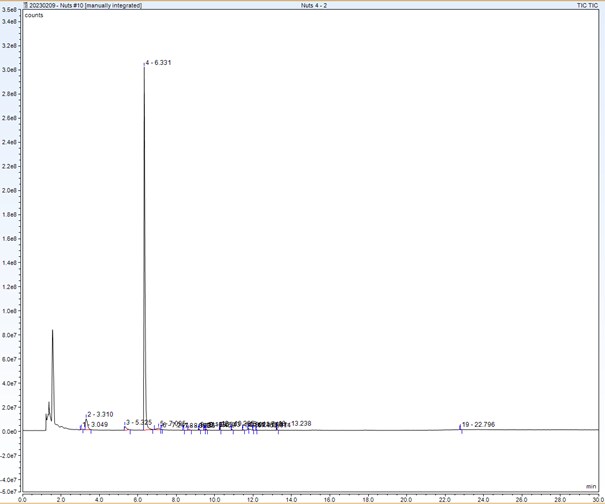The image size is (605, 504).
Task: Click the '3.049' peak retention label
Action: coord(99,425)
